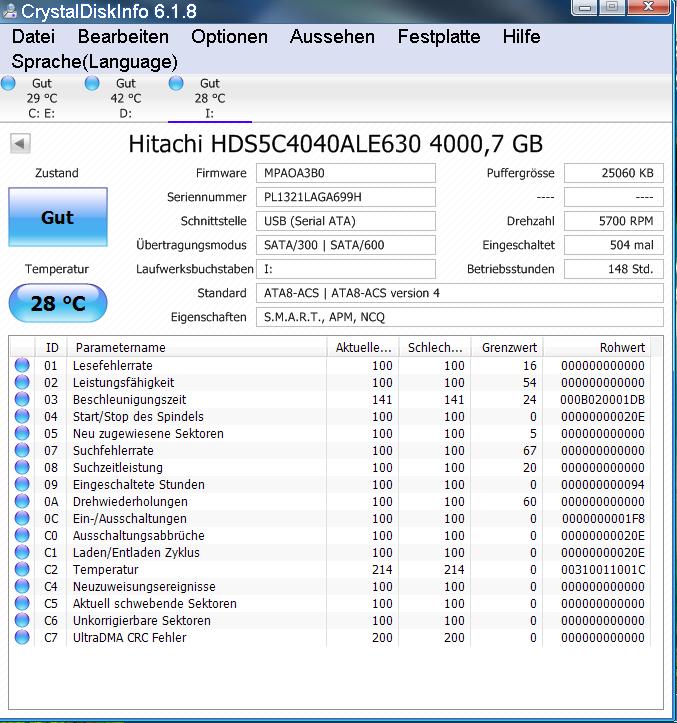677x723 pixels.
Task: Click the health orb beside C: E: drive
Action: pyautogui.click(x=8, y=83)
